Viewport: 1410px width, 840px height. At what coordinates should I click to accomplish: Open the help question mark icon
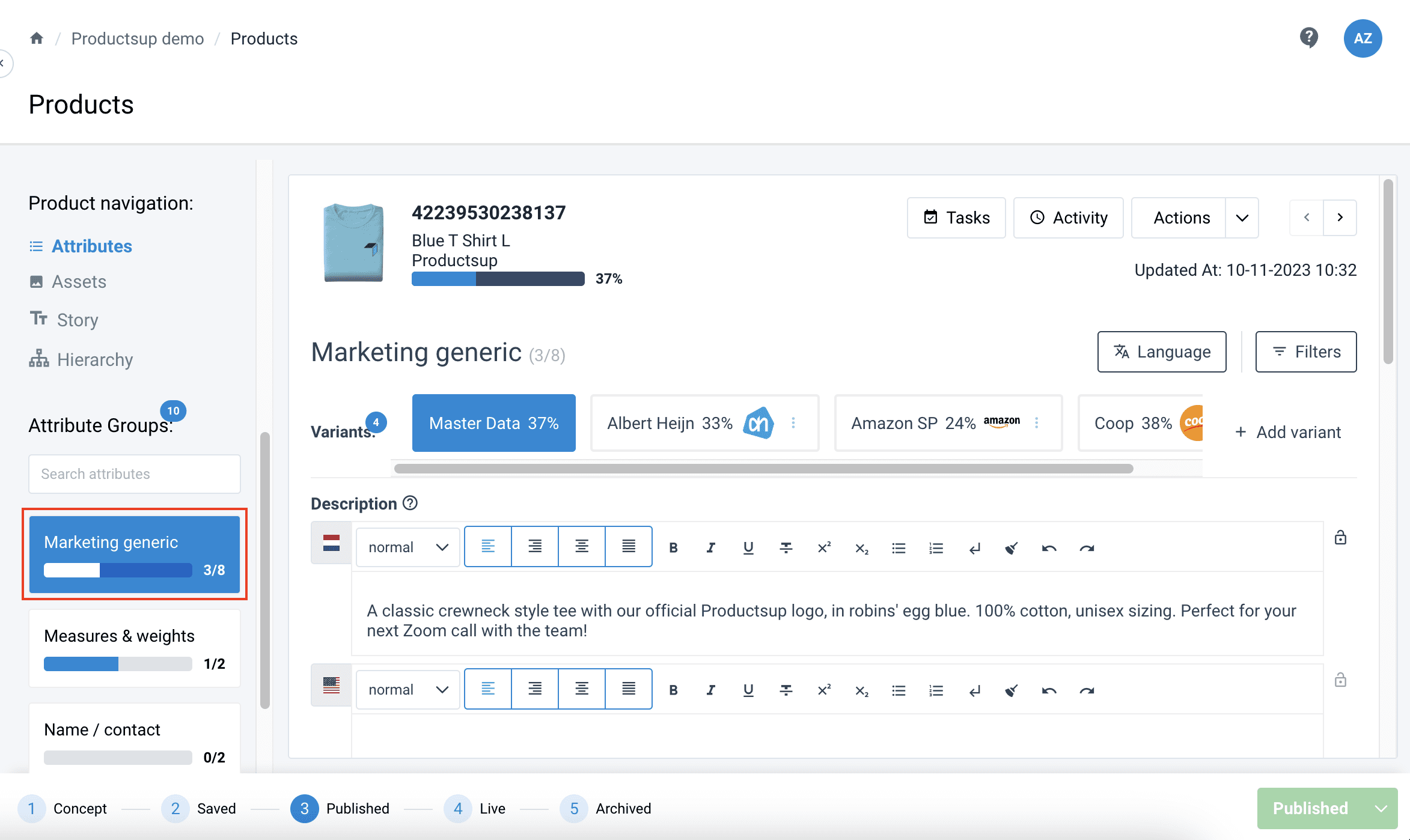pyautogui.click(x=1308, y=38)
